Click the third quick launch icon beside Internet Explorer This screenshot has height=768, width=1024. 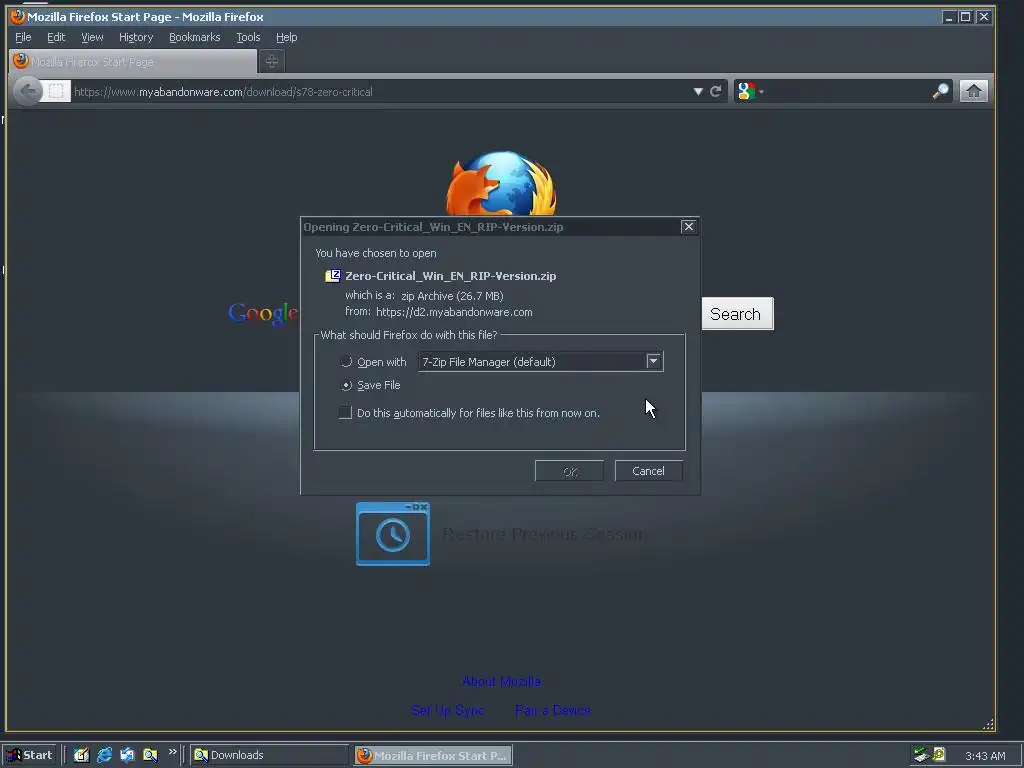127,755
